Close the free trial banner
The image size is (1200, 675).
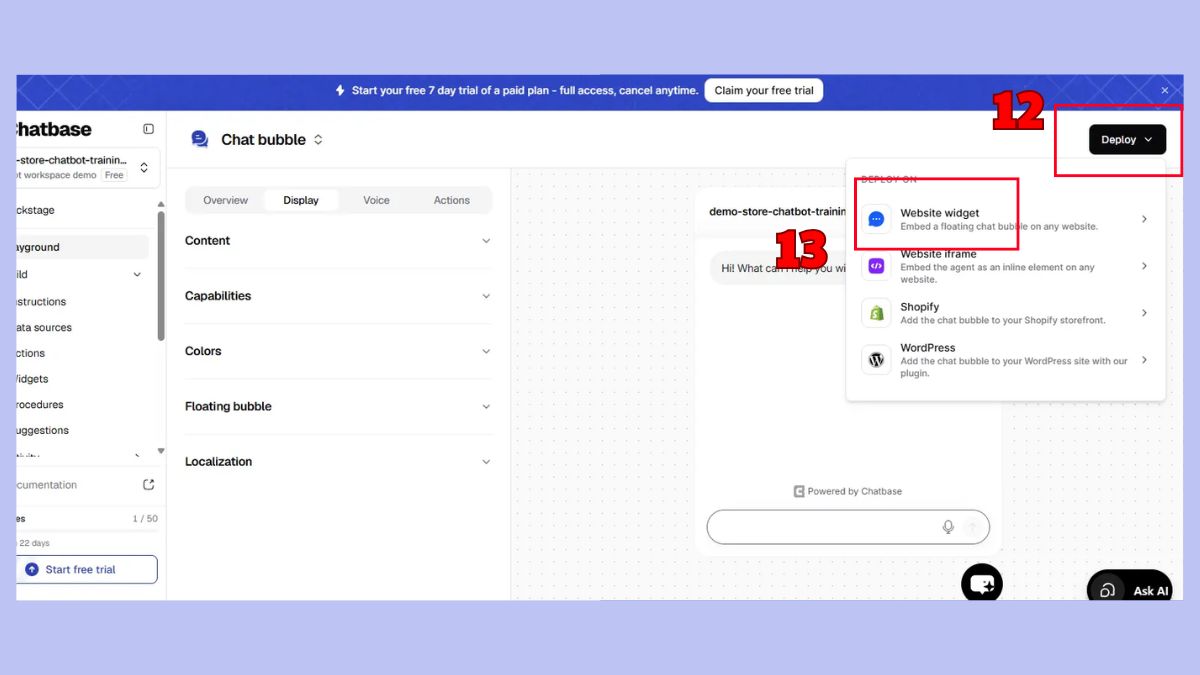1164,90
